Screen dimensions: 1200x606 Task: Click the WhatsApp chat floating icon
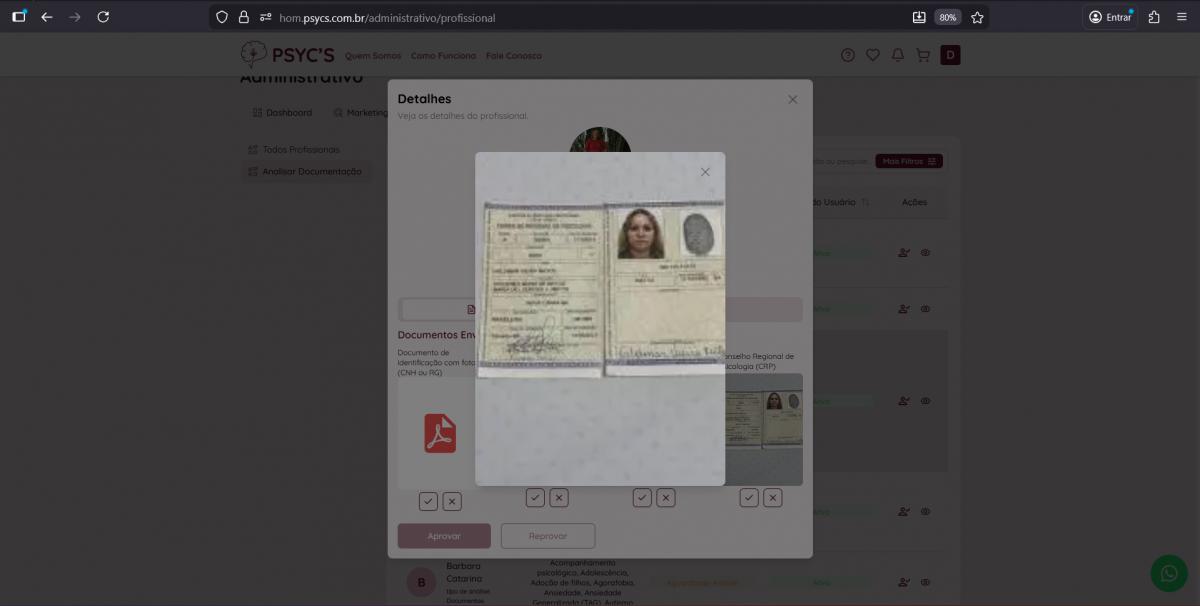tap(1168, 573)
